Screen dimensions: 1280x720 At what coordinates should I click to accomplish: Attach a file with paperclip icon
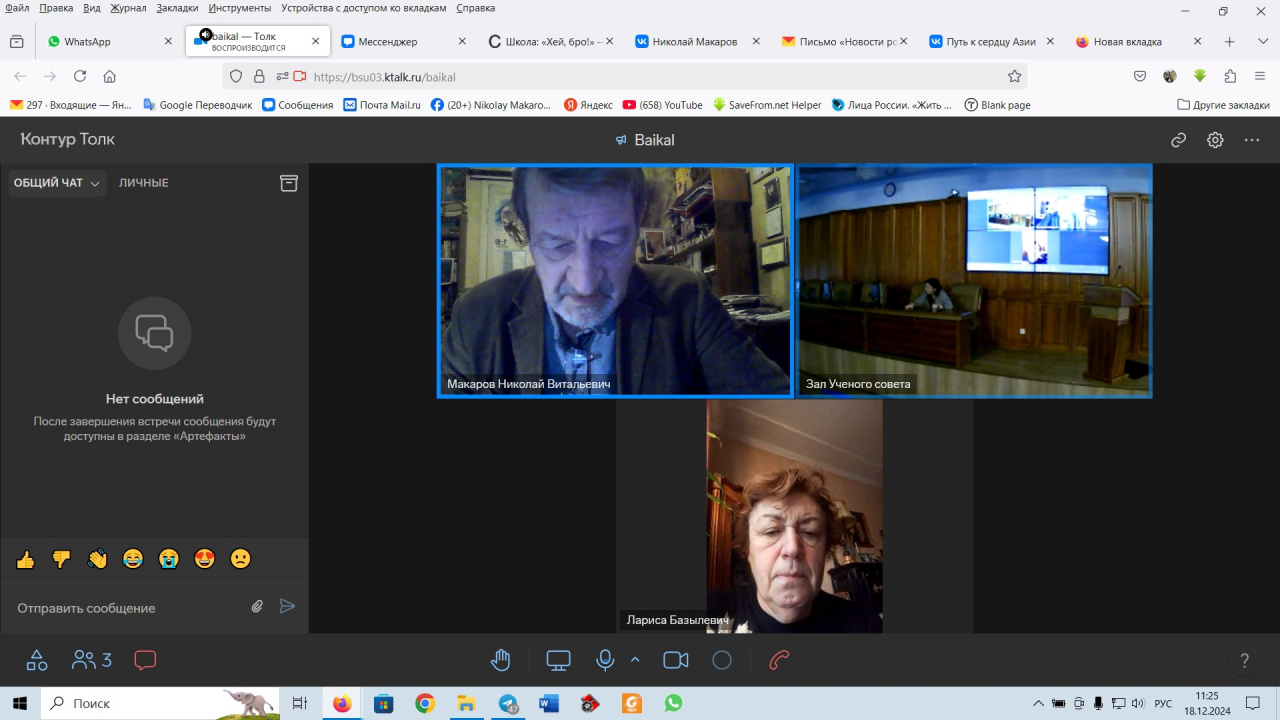[x=257, y=606]
